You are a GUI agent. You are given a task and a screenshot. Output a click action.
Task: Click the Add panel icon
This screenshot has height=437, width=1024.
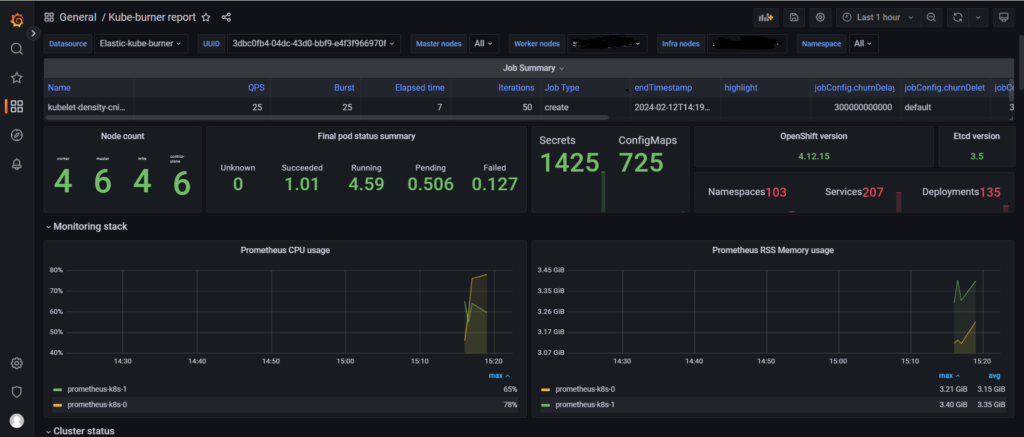click(x=765, y=18)
